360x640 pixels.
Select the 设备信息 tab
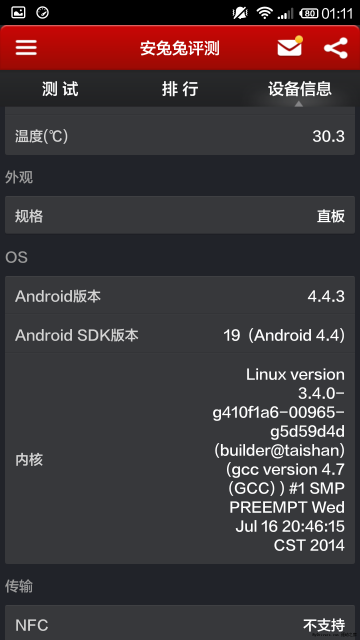pyautogui.click(x=300, y=89)
